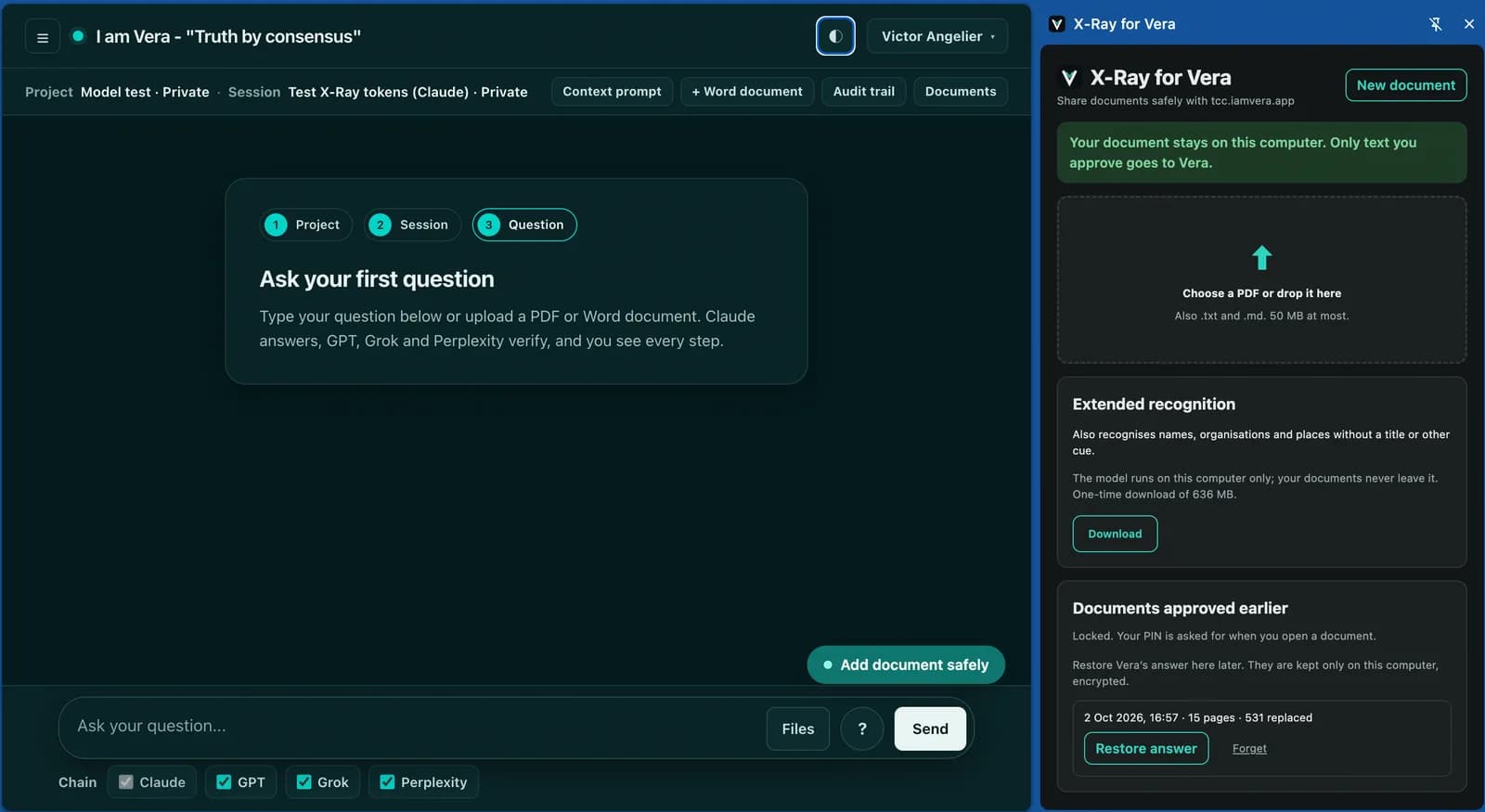This screenshot has width=1485, height=812.
Task: Click the Model test · Private project name
Action: 145,92
